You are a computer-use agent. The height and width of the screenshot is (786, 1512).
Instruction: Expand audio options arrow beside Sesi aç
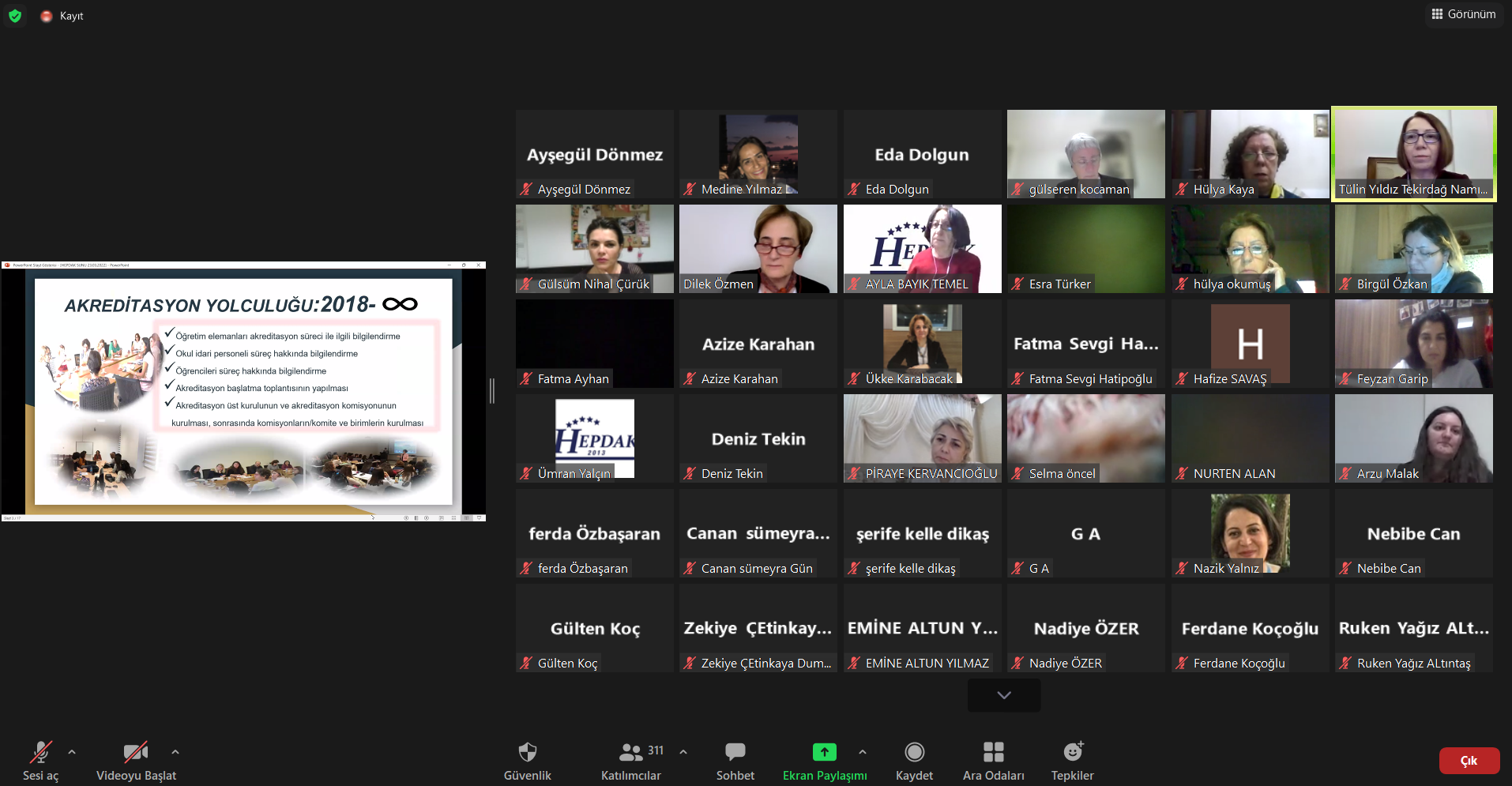[72, 752]
